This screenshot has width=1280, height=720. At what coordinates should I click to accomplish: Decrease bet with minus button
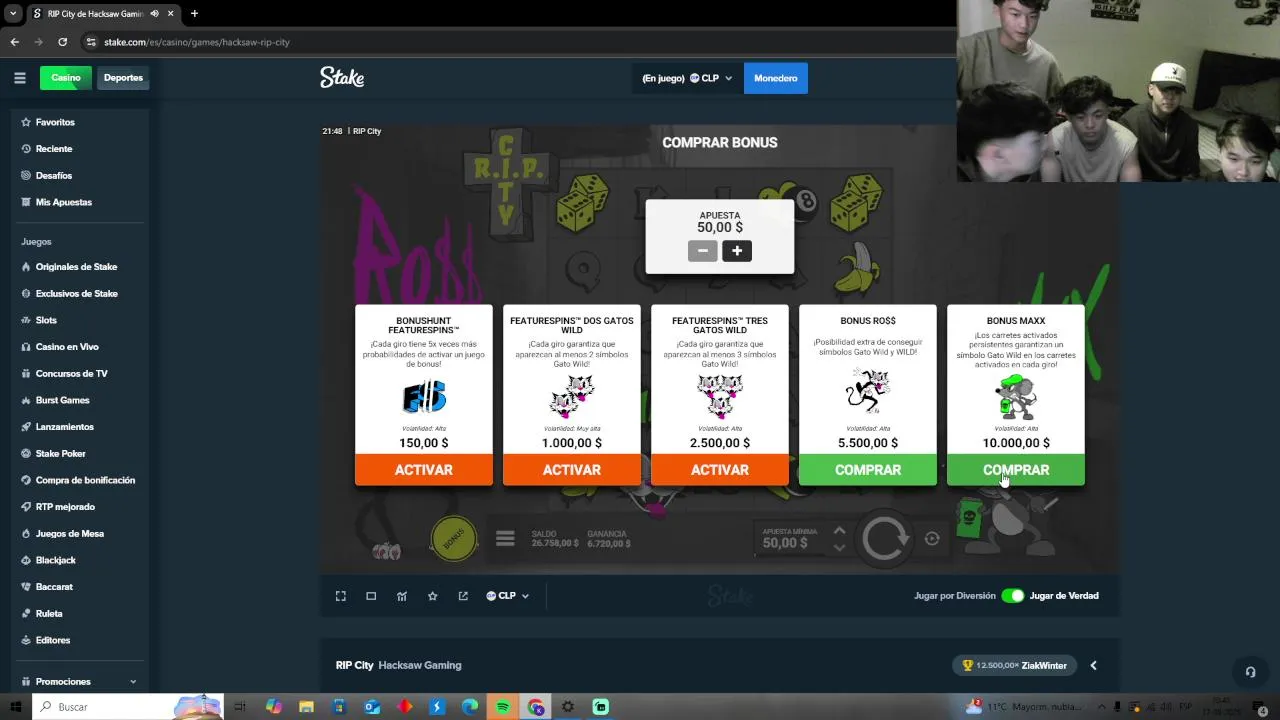(x=703, y=251)
